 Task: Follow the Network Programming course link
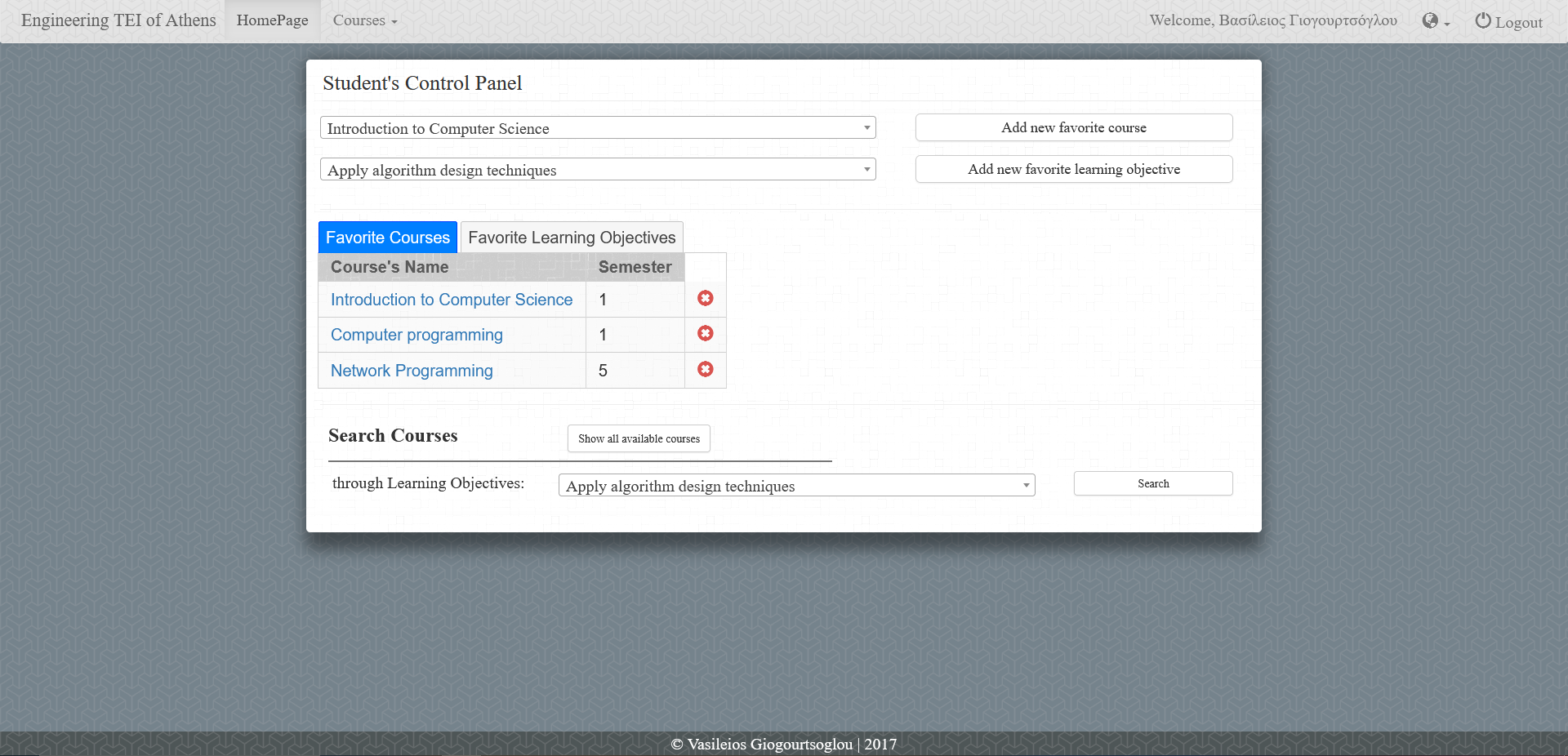pos(412,371)
